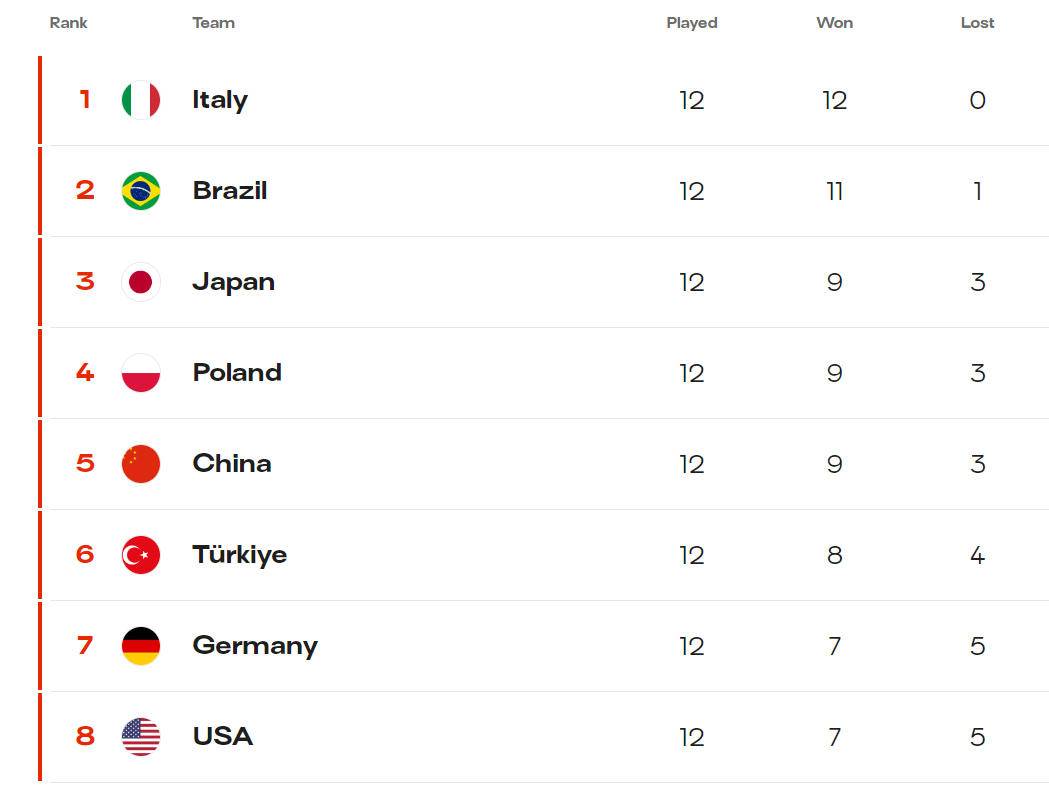Click the Türkiye flag icon
This screenshot has height=787, width=1049.
(140, 555)
